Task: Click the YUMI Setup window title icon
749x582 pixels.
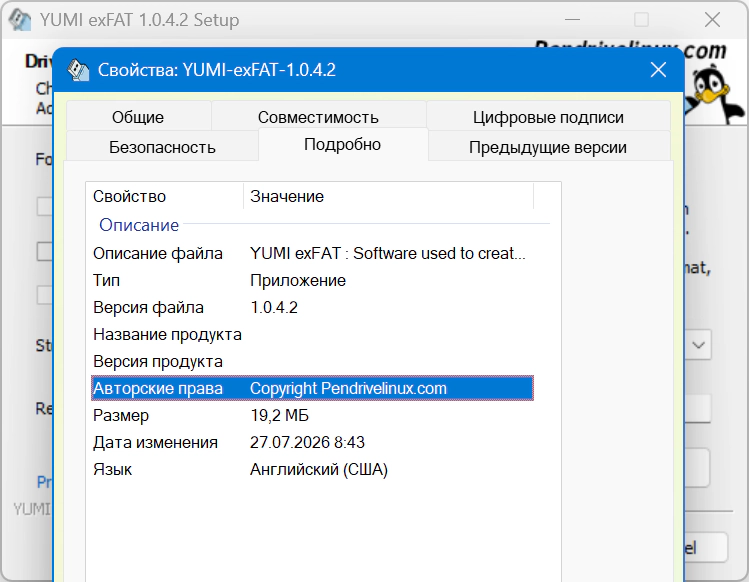Action: tap(19, 20)
